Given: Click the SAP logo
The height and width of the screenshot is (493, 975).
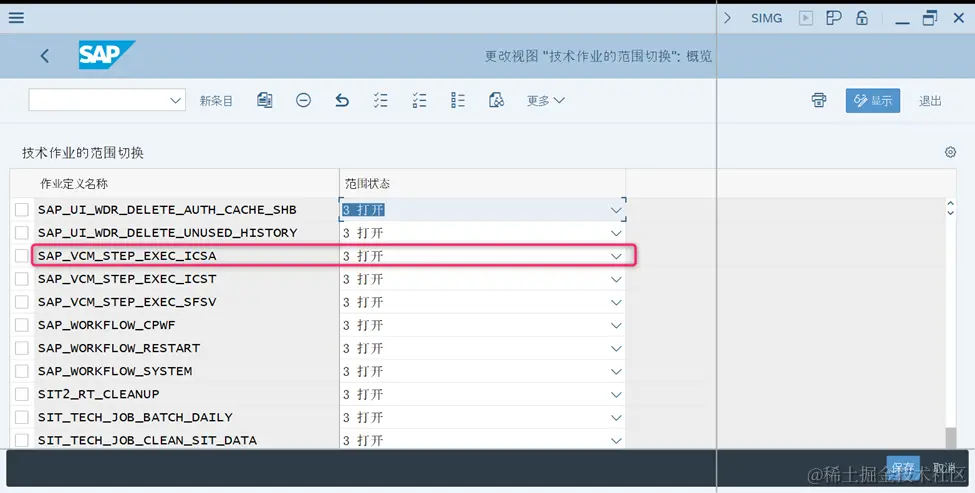Looking at the screenshot, I should tap(106, 55).
